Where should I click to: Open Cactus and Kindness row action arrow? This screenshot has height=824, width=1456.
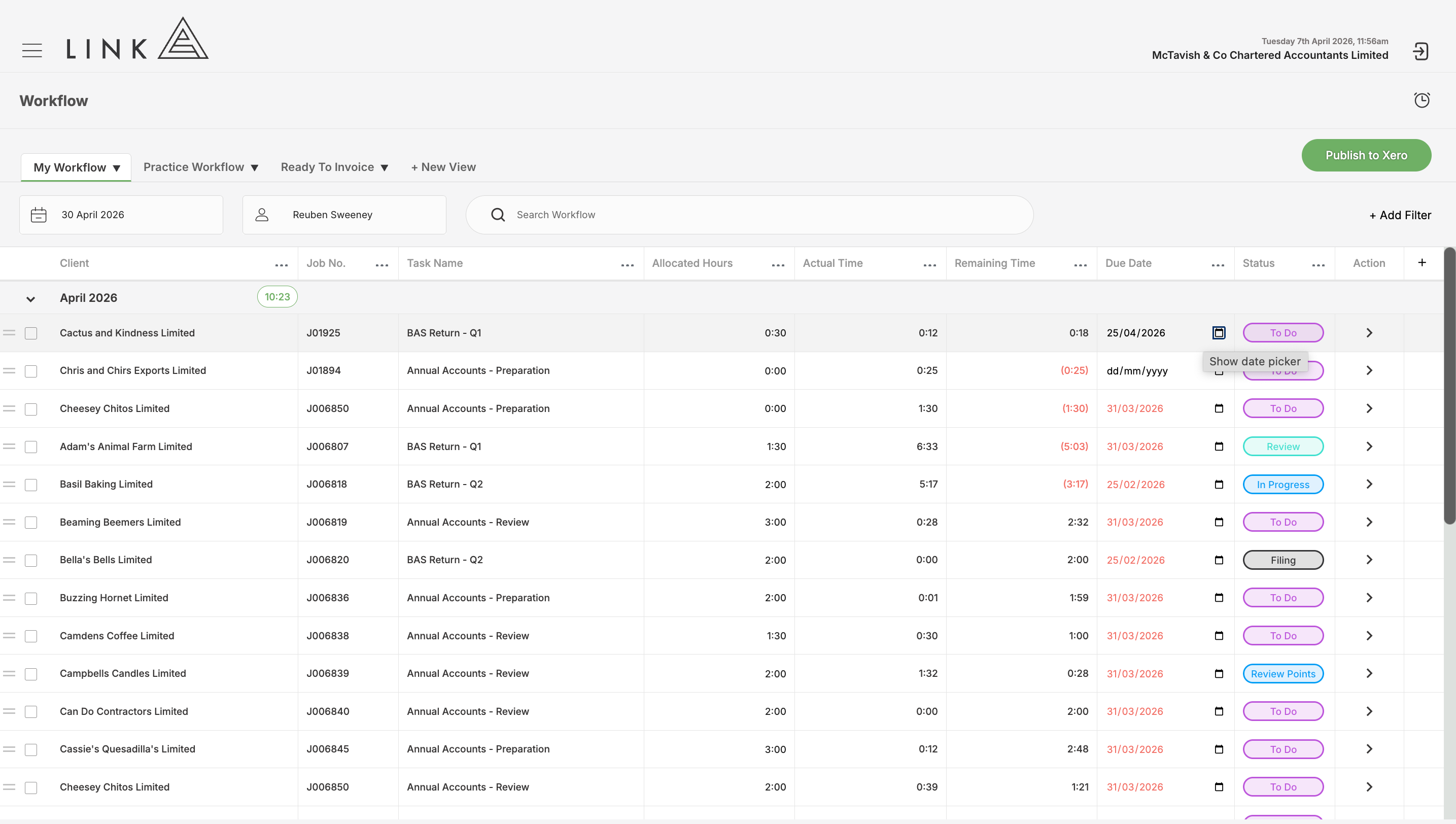point(1369,333)
